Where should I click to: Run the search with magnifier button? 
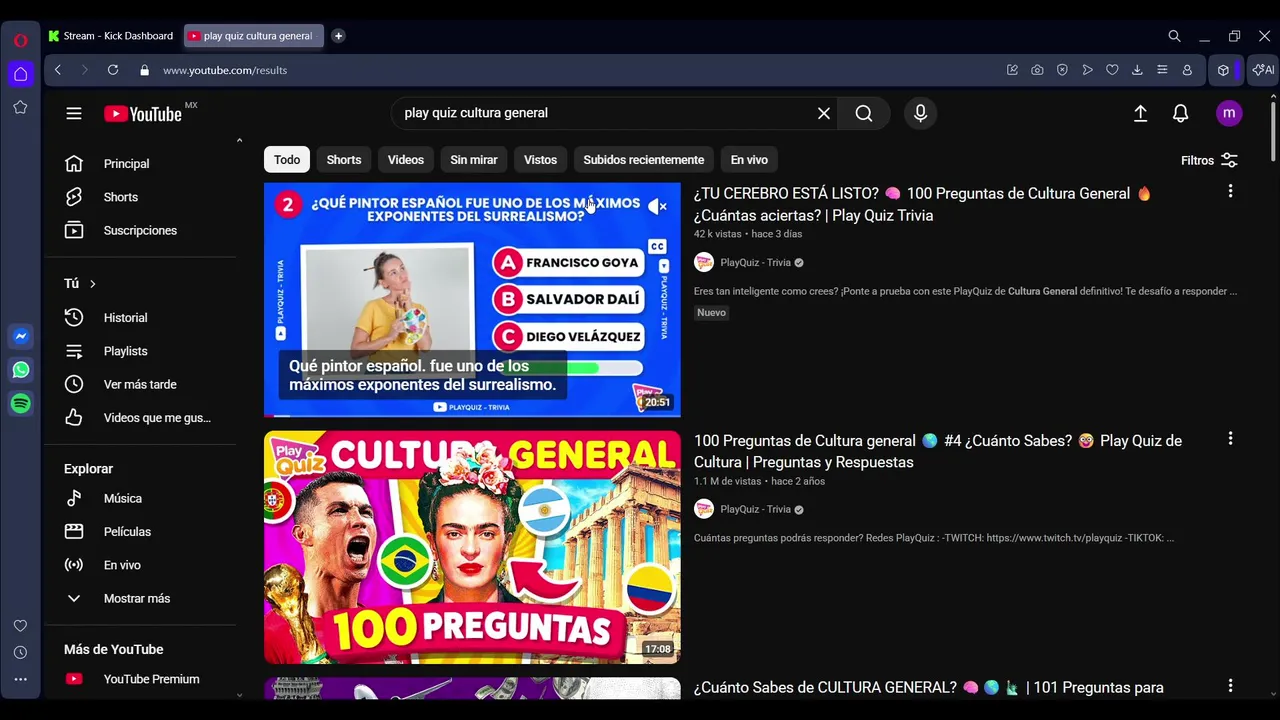point(864,114)
